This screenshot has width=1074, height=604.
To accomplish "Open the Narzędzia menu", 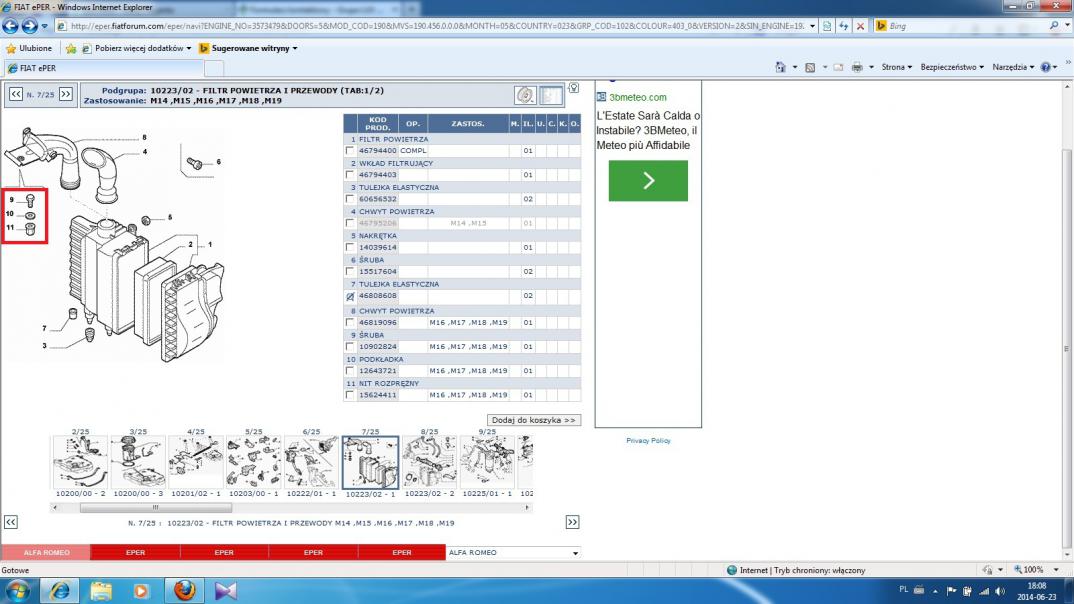I will [1013, 67].
